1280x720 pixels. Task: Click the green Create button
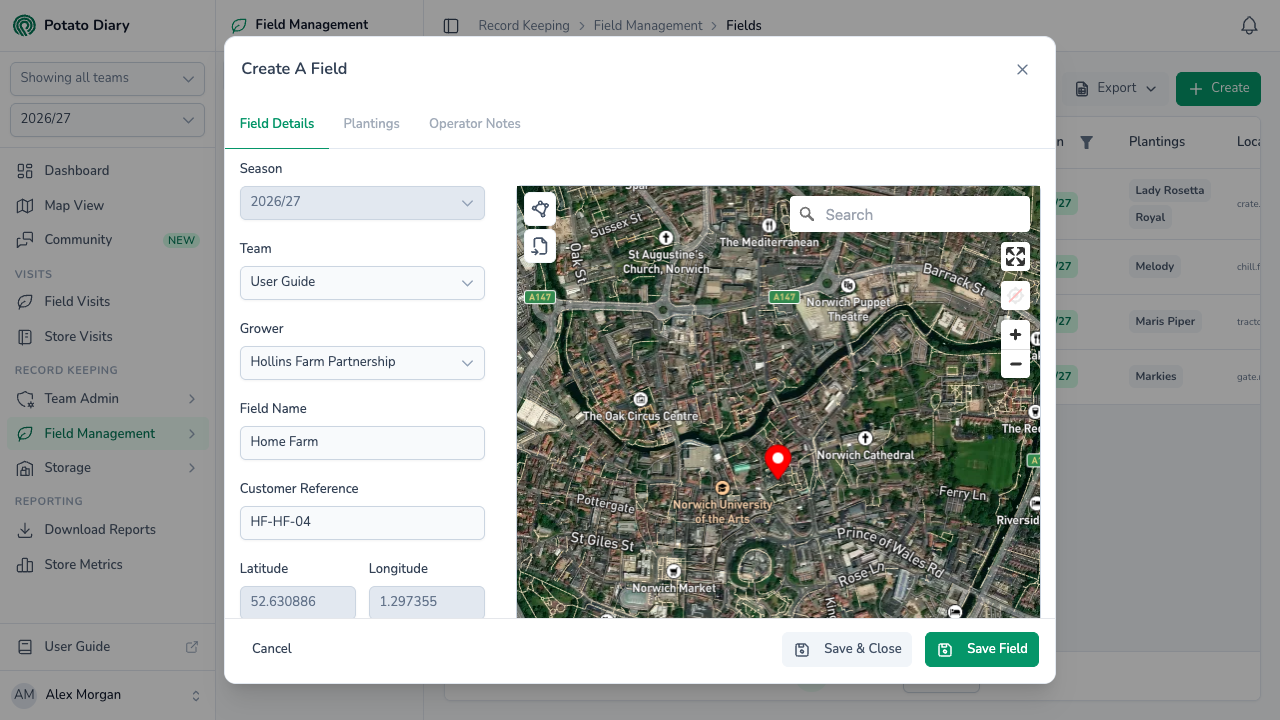(1218, 88)
